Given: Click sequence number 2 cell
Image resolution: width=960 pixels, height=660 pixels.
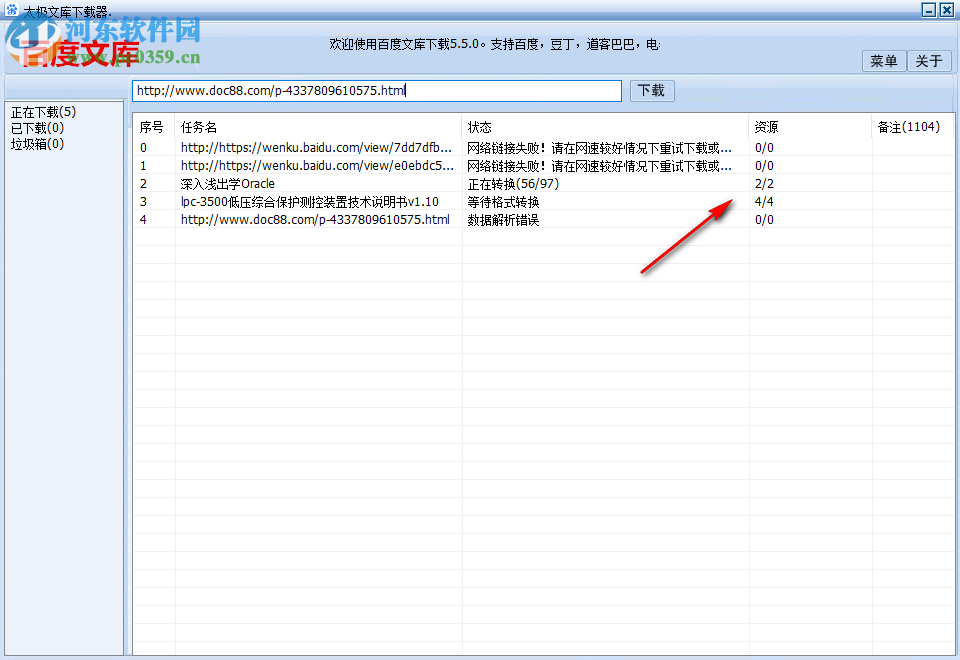Looking at the screenshot, I should pyautogui.click(x=143, y=184).
